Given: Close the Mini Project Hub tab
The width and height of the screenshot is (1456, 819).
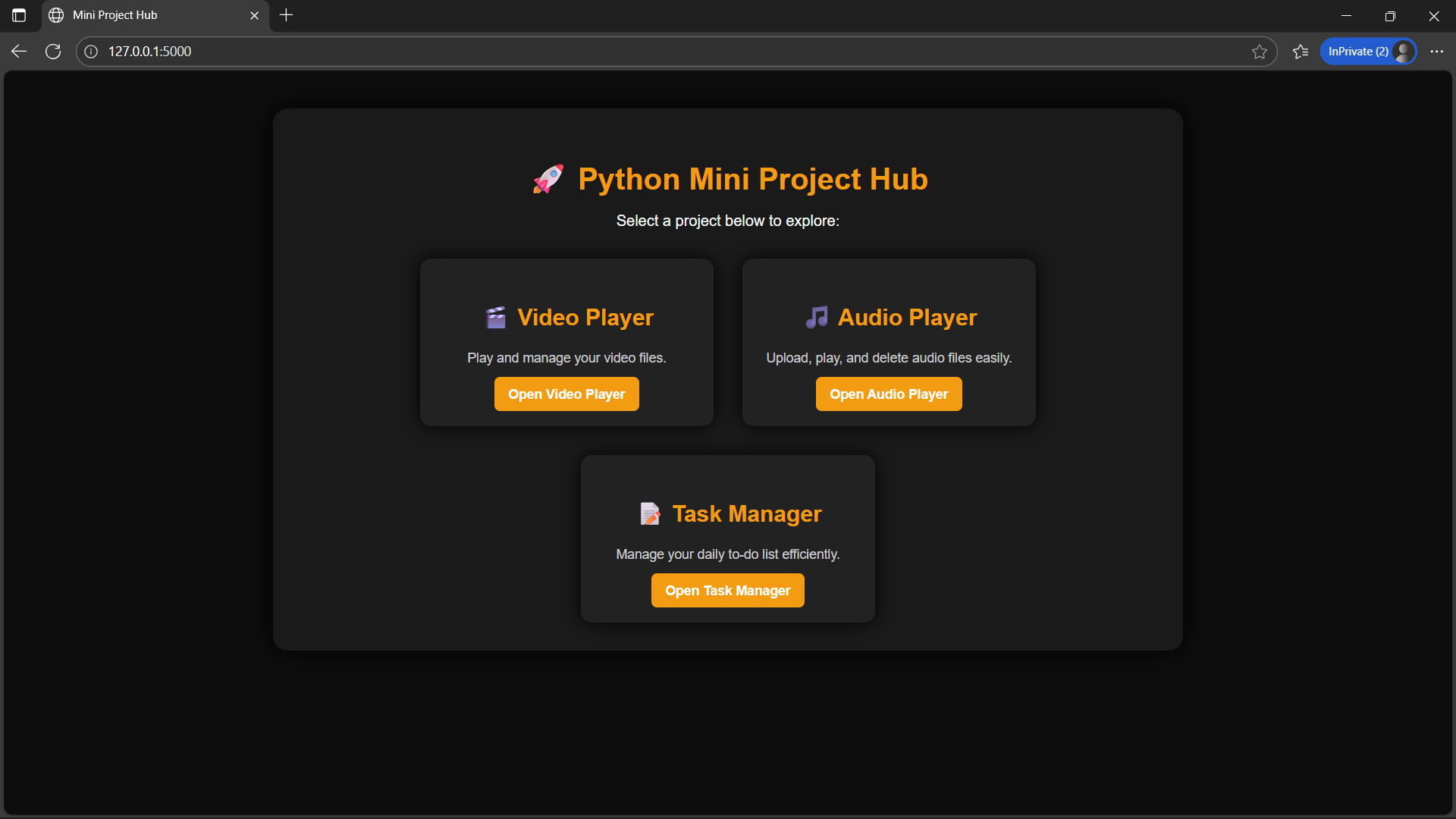Looking at the screenshot, I should click(x=254, y=15).
